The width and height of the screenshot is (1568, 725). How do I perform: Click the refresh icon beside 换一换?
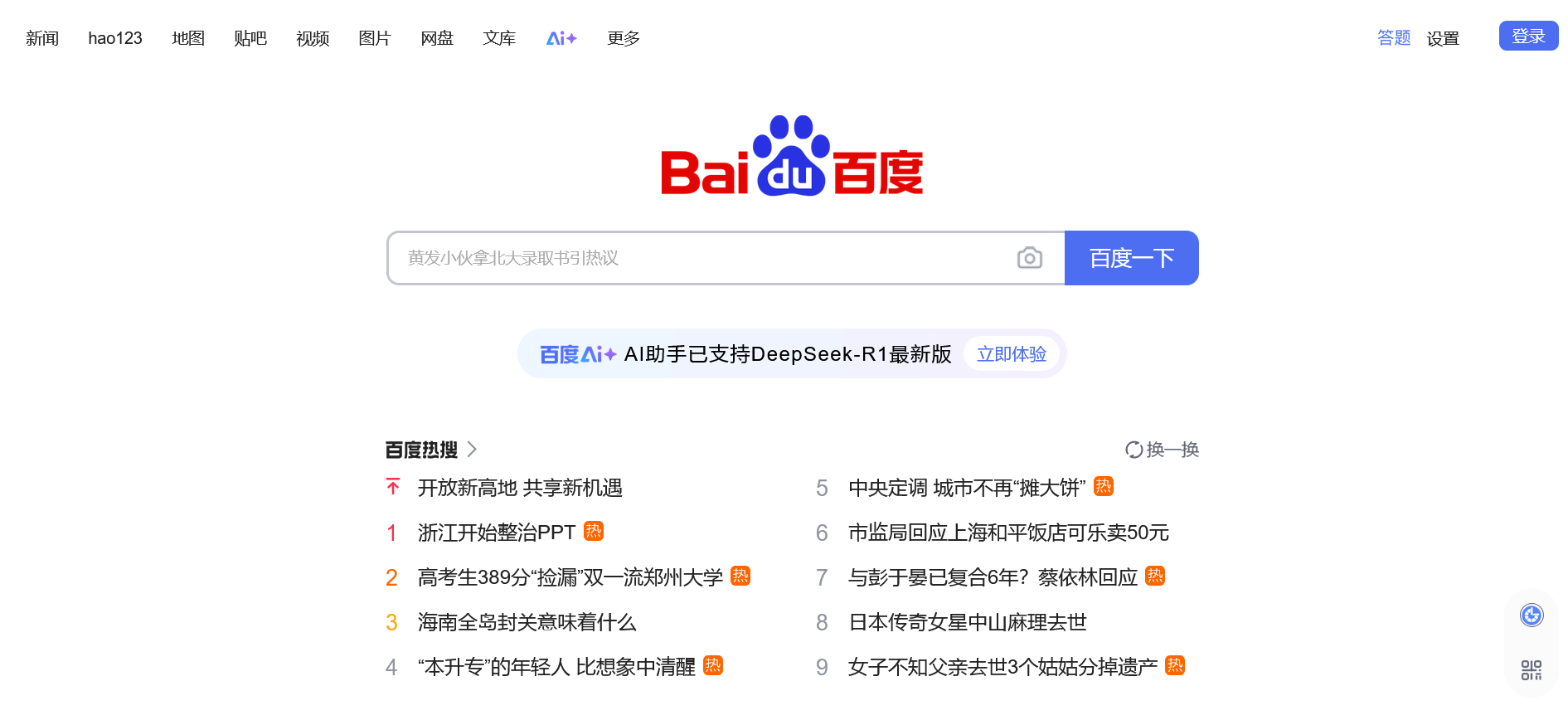[1134, 450]
